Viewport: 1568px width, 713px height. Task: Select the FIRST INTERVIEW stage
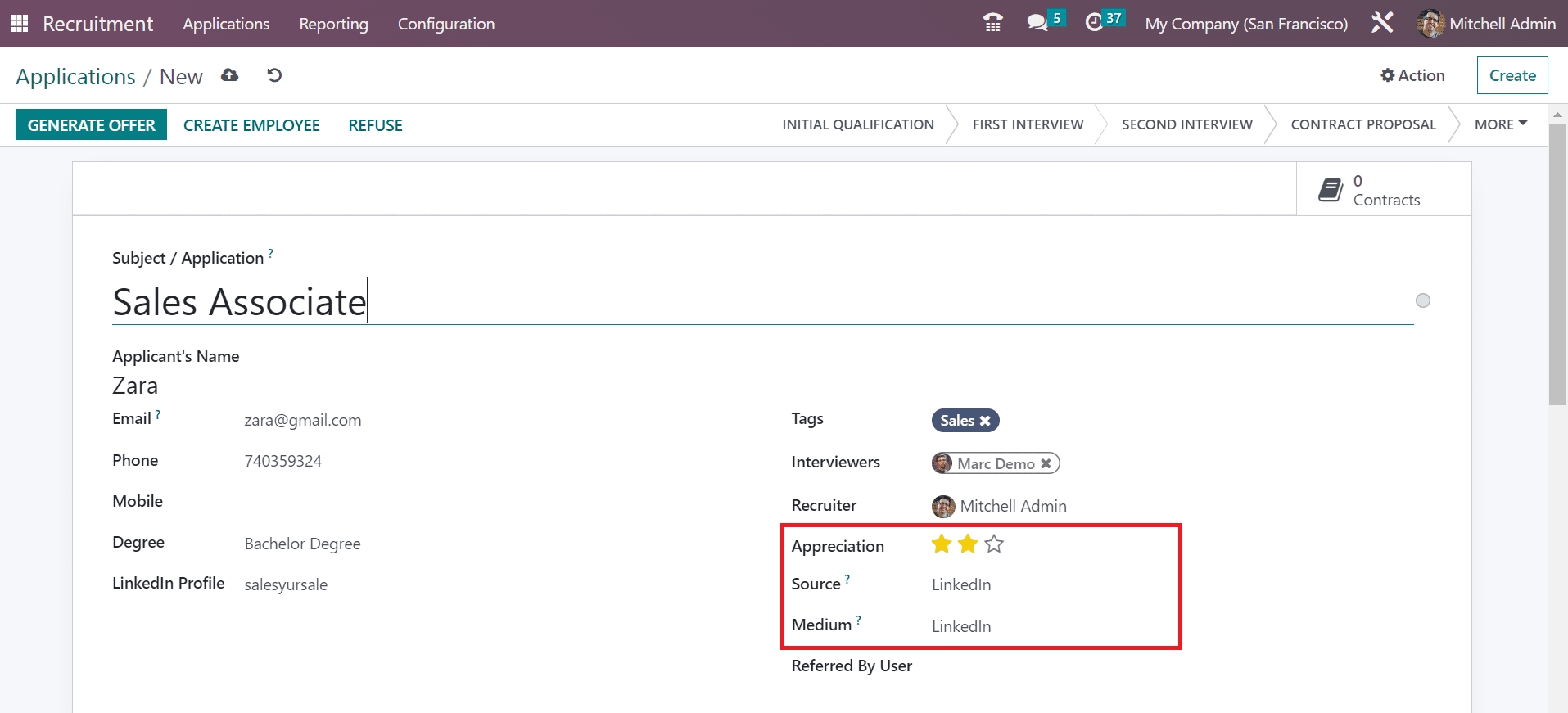pos(1028,124)
